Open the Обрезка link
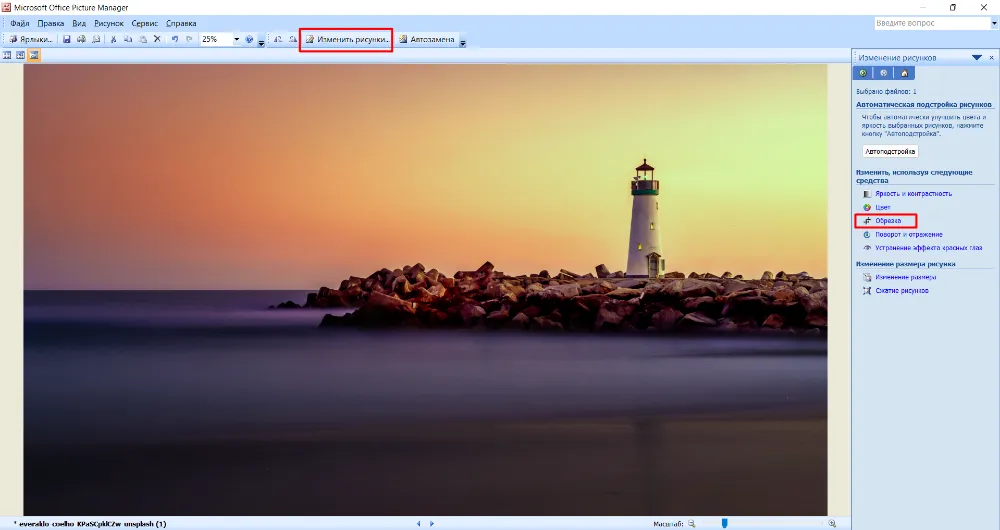1000x530 pixels. pos(888,221)
